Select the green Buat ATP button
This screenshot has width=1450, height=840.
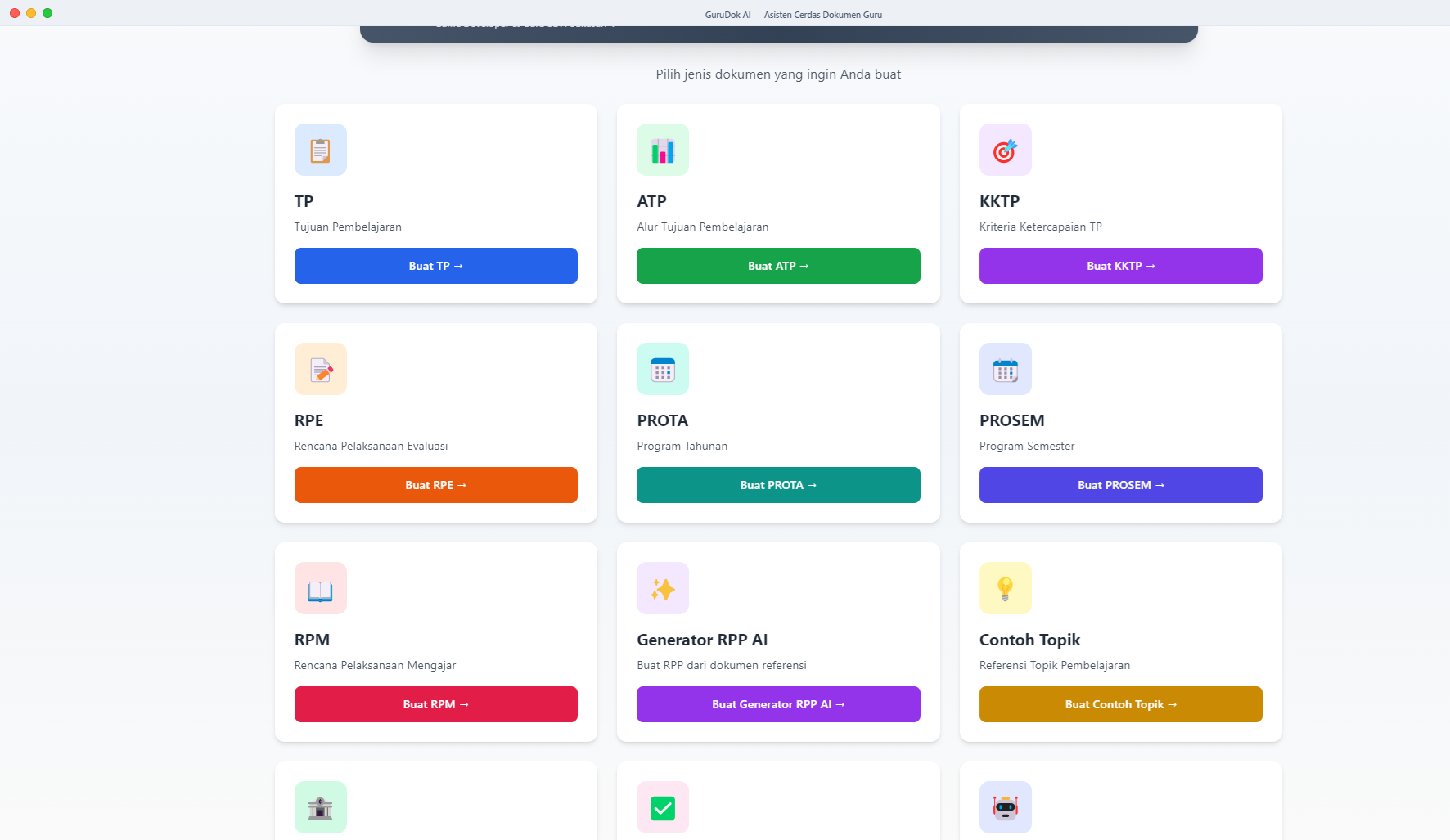point(778,266)
